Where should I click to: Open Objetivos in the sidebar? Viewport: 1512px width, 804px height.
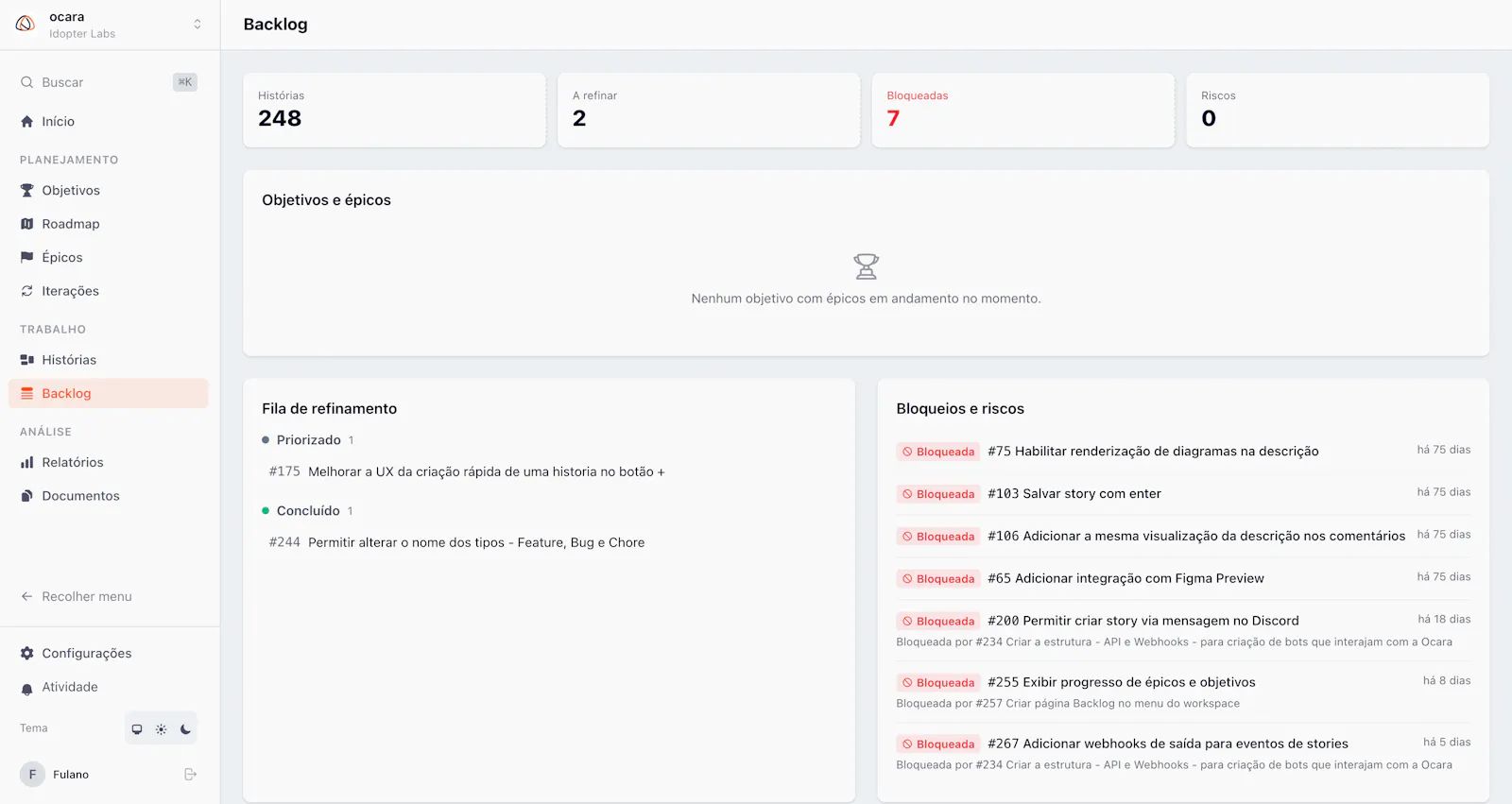coord(109,190)
